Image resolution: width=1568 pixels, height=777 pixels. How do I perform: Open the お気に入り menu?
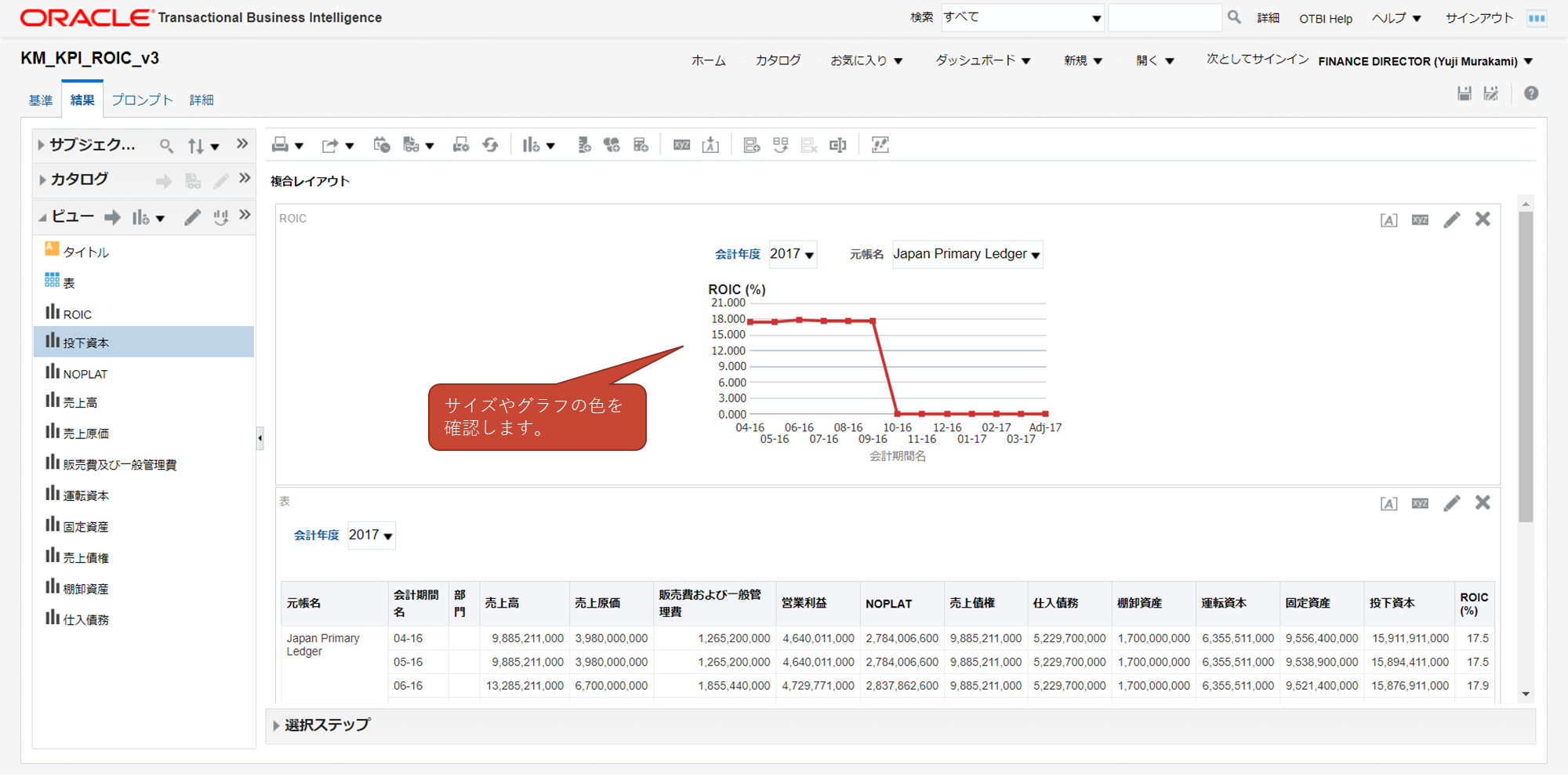click(866, 60)
